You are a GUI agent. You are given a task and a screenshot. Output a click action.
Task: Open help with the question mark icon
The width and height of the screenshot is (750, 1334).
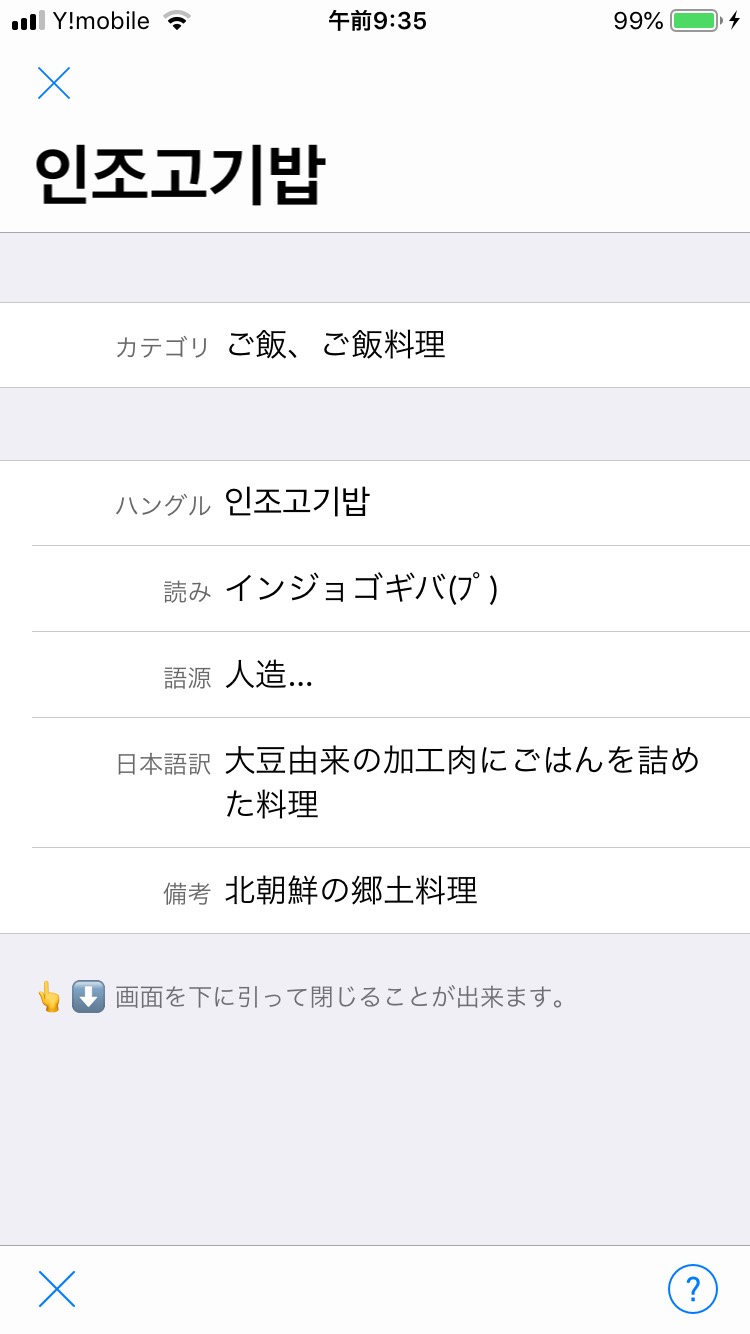(x=692, y=1289)
